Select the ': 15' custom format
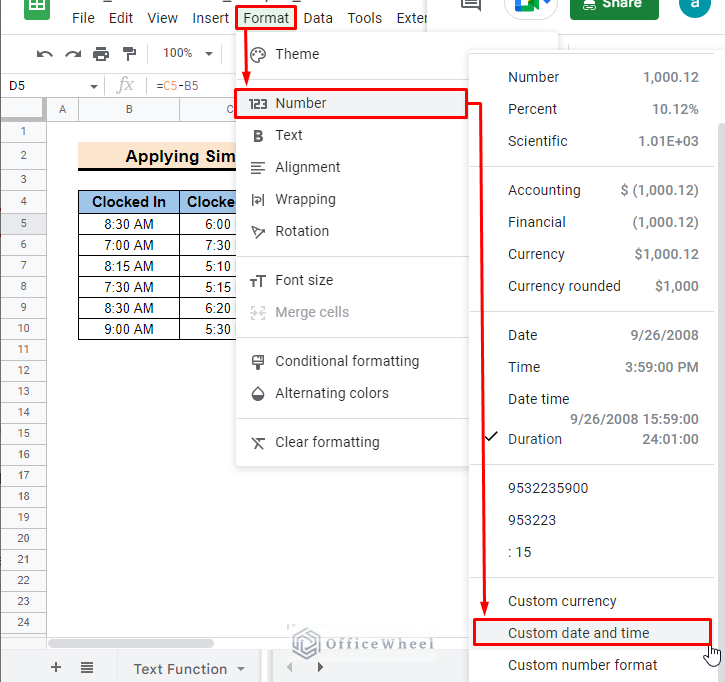 [x=592, y=552]
